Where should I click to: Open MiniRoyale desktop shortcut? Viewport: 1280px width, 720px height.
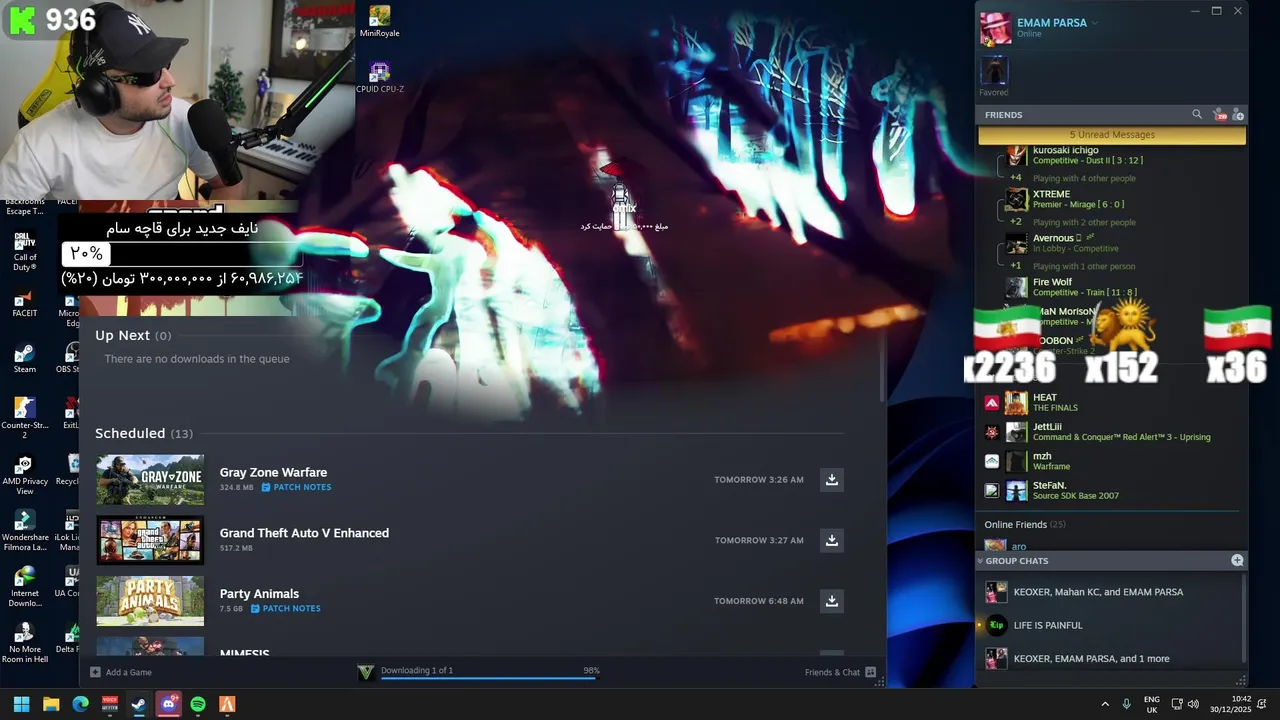tap(379, 22)
